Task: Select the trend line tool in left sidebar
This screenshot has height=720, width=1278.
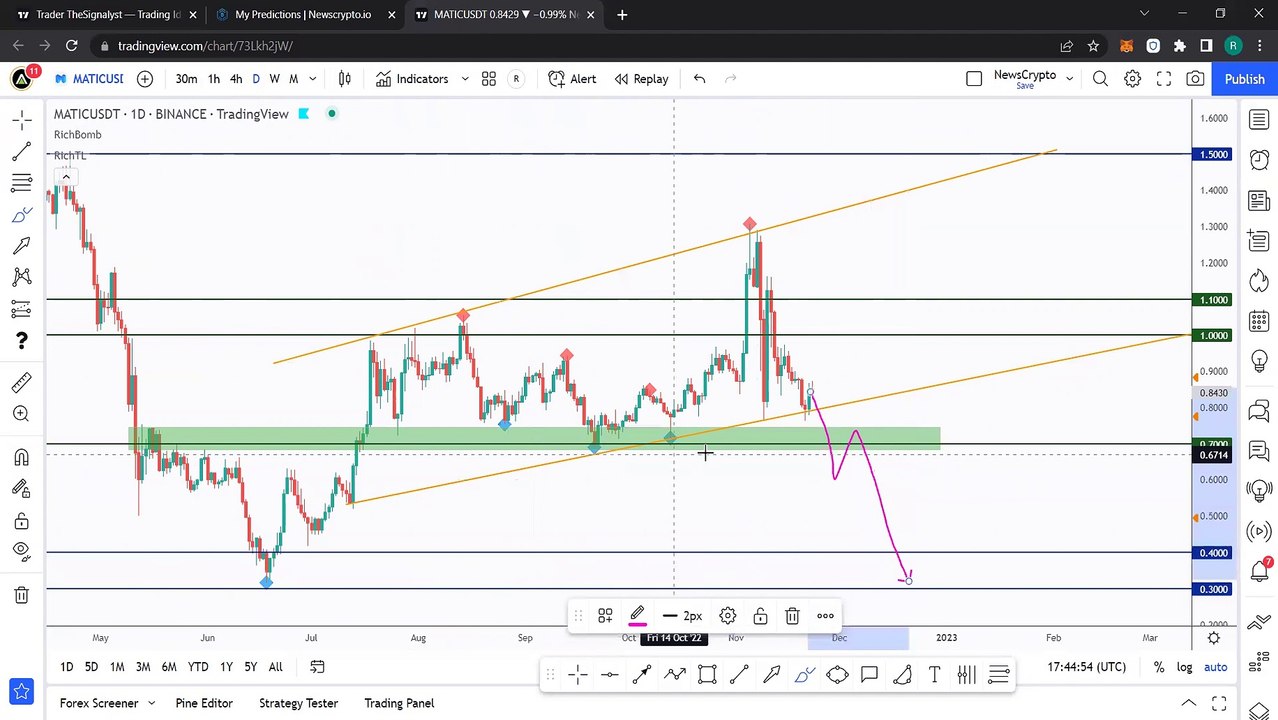Action: [x=21, y=152]
